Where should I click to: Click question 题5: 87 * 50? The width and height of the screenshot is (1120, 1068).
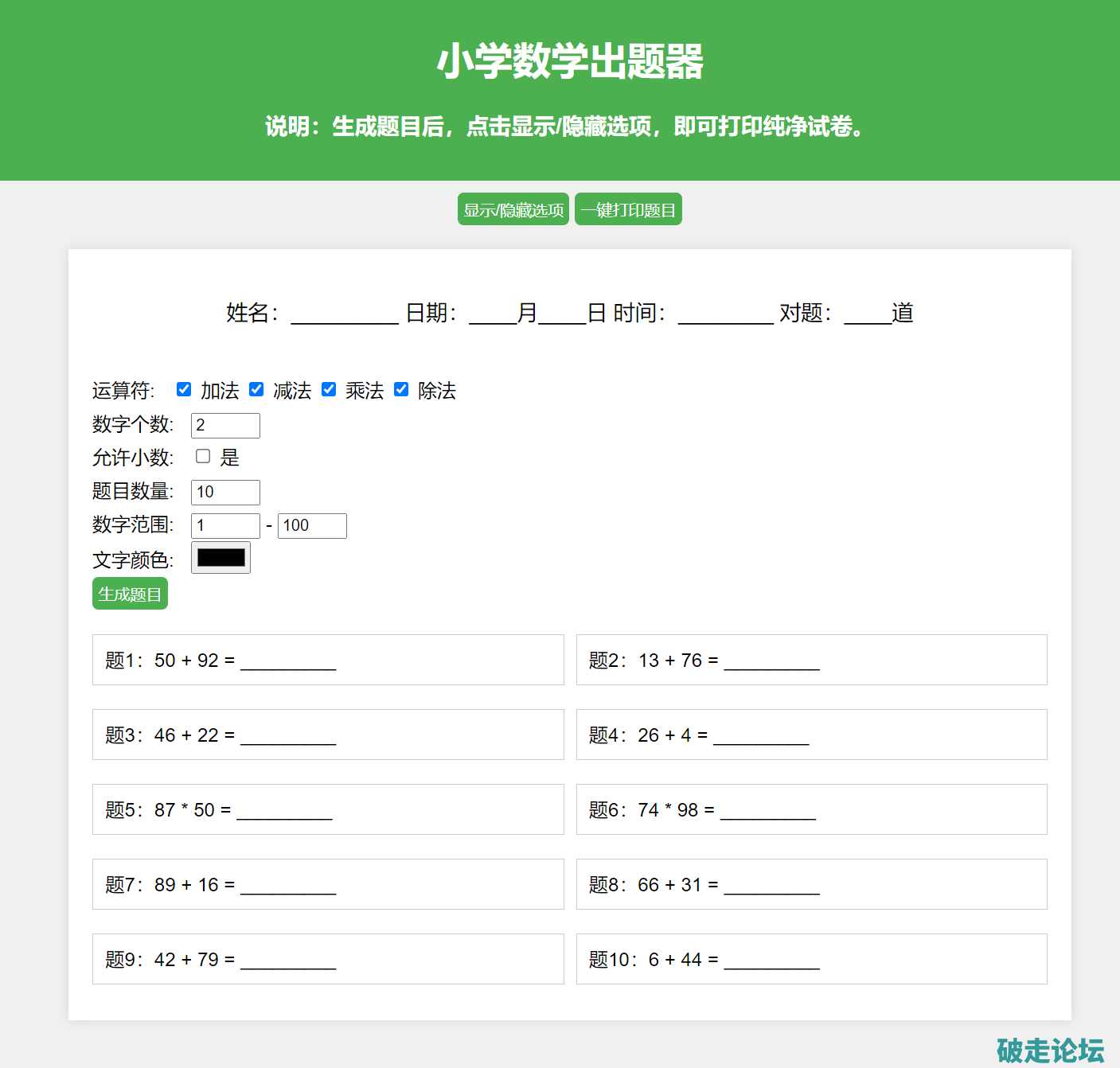click(328, 809)
